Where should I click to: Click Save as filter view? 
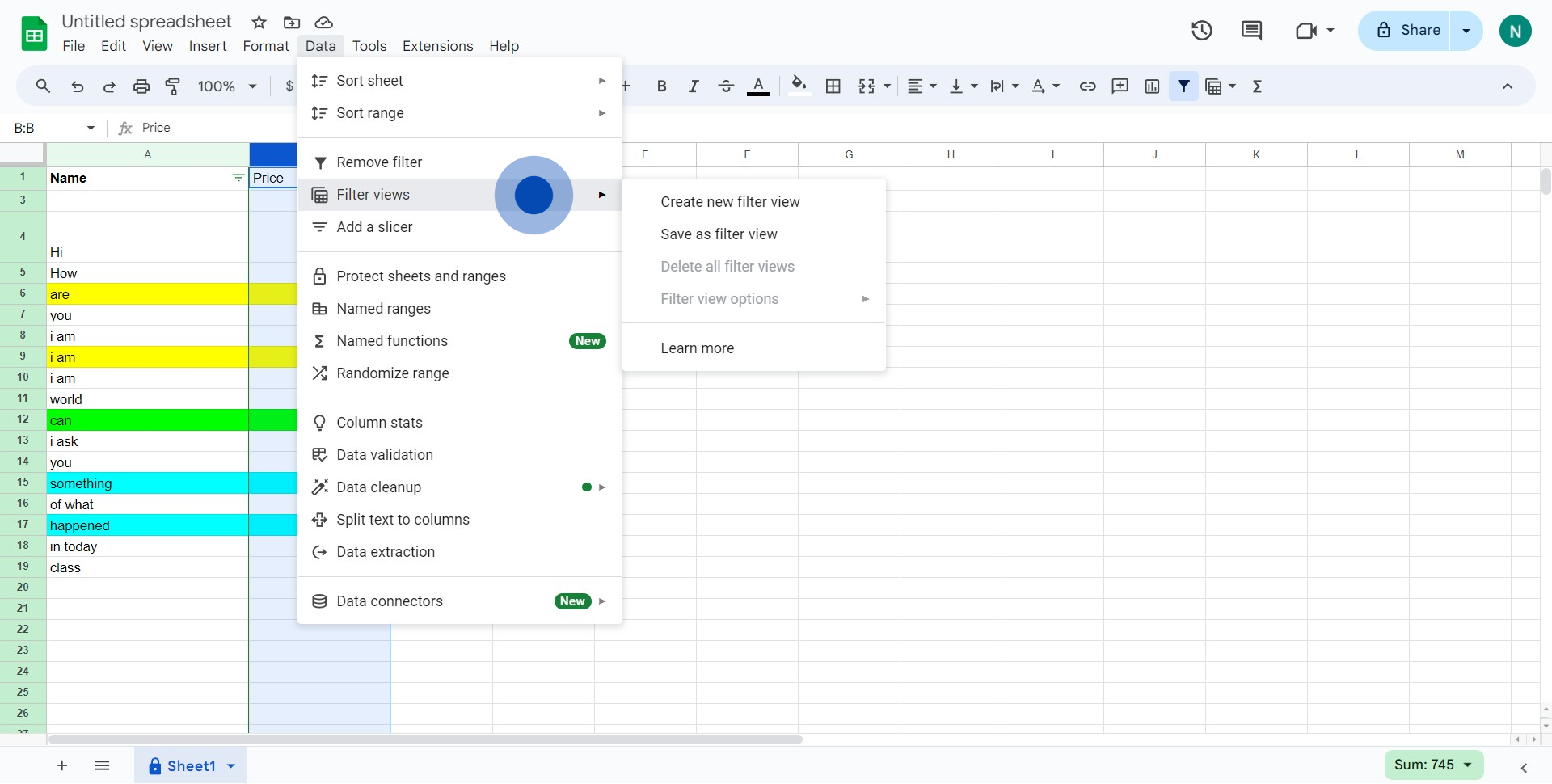click(753, 234)
